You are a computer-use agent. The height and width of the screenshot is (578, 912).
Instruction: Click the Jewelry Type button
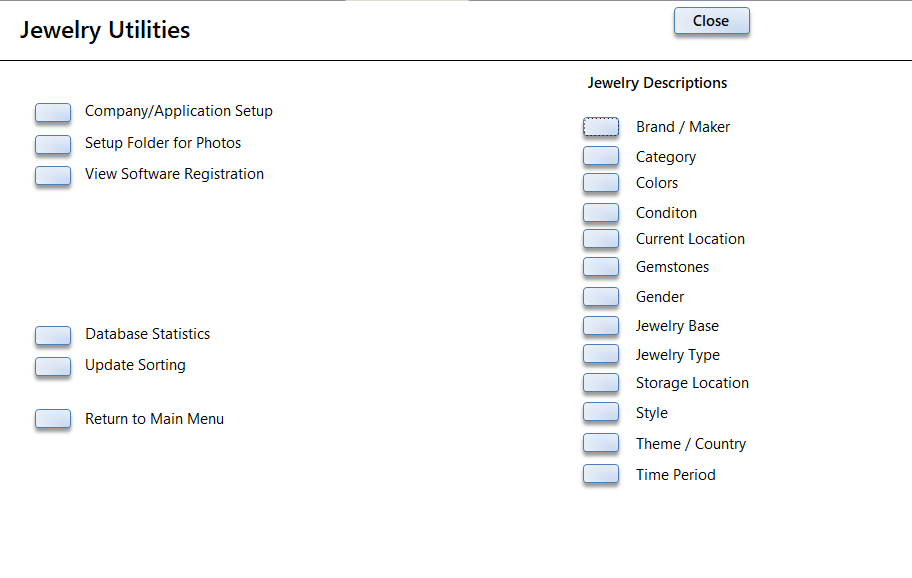point(601,353)
